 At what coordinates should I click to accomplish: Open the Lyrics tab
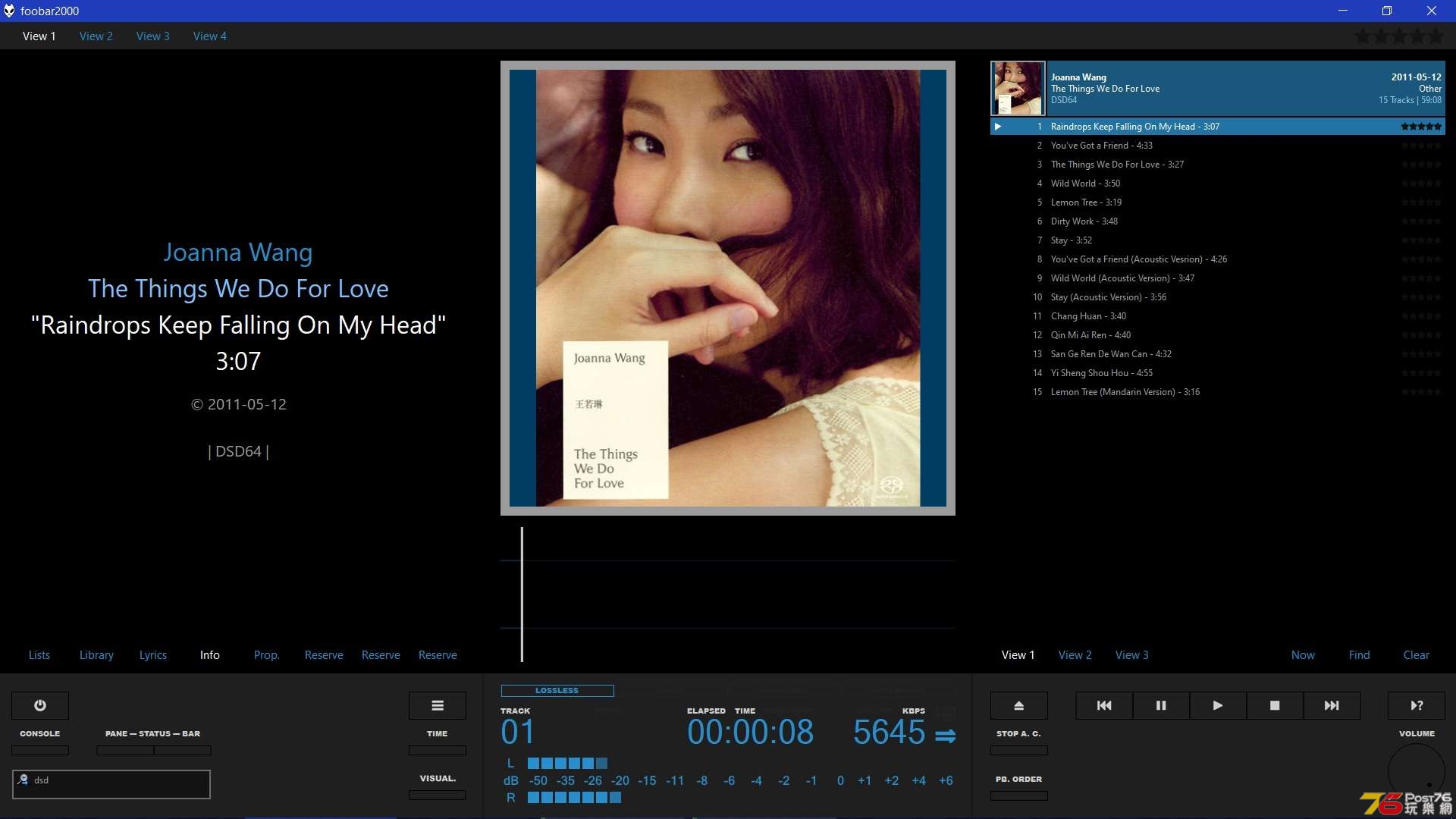pos(153,654)
